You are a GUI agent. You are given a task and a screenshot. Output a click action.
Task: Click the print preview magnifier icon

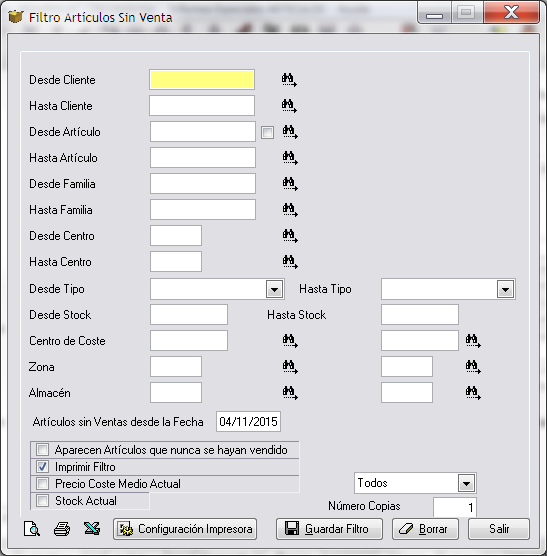click(32, 529)
